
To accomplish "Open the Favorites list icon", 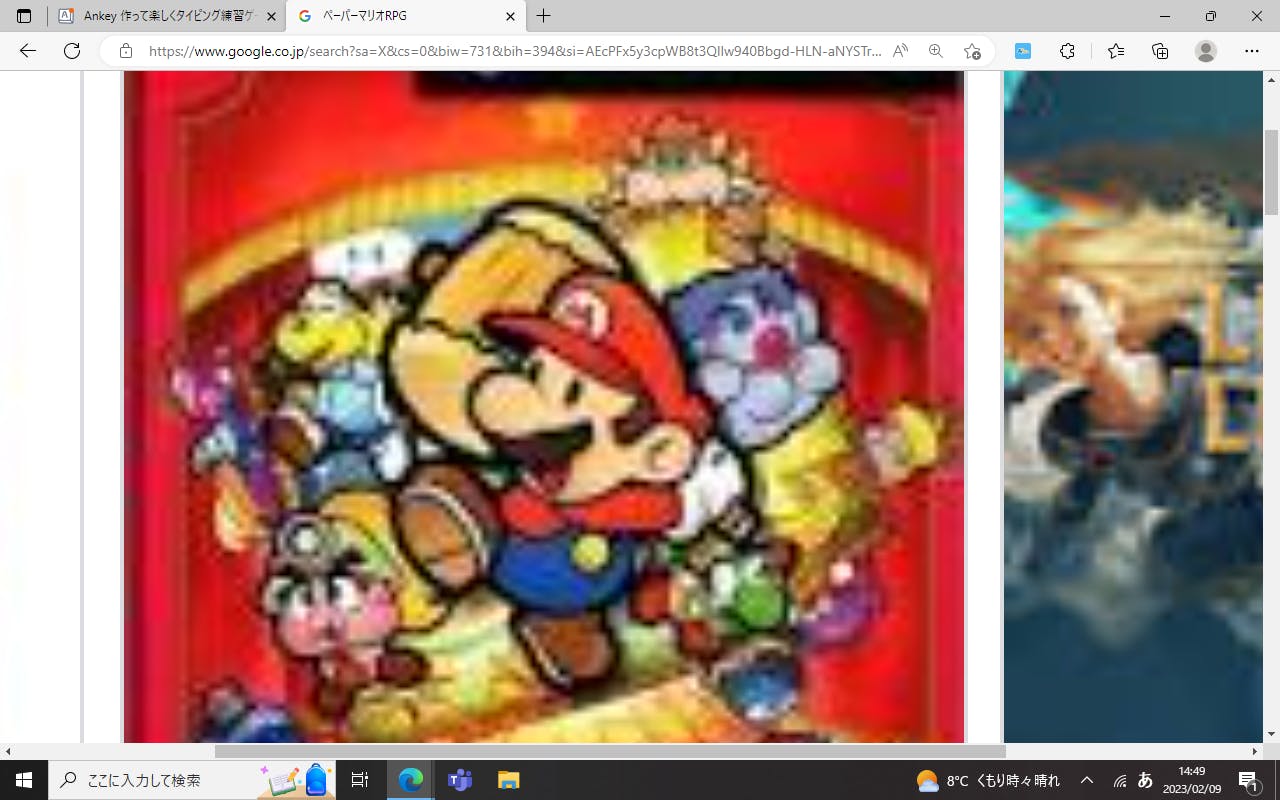I will pos(1116,51).
